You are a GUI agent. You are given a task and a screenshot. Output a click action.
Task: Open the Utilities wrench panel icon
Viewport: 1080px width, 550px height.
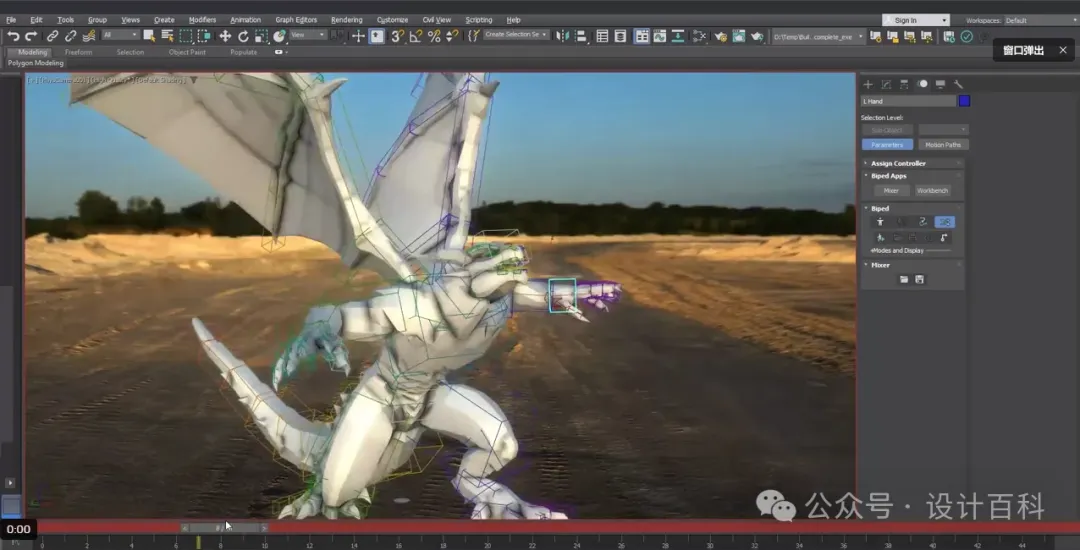[958, 84]
